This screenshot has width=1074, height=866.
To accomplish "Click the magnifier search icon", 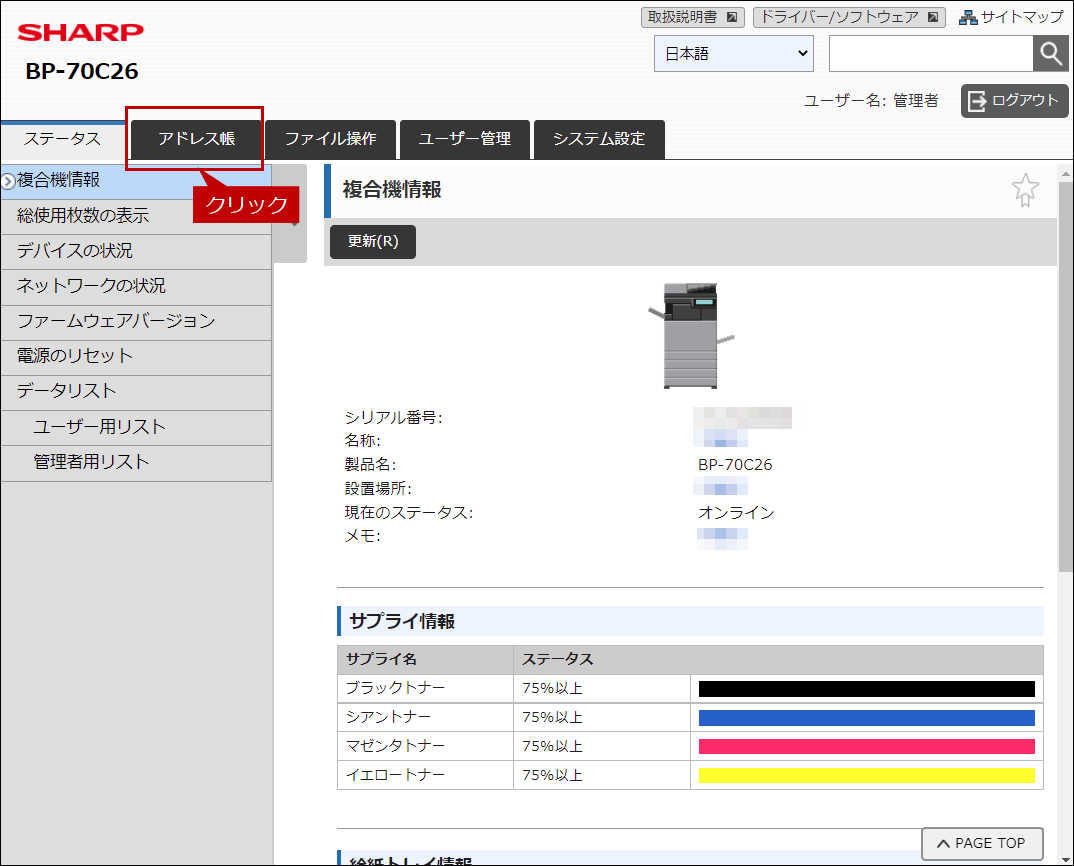I will click(1050, 53).
